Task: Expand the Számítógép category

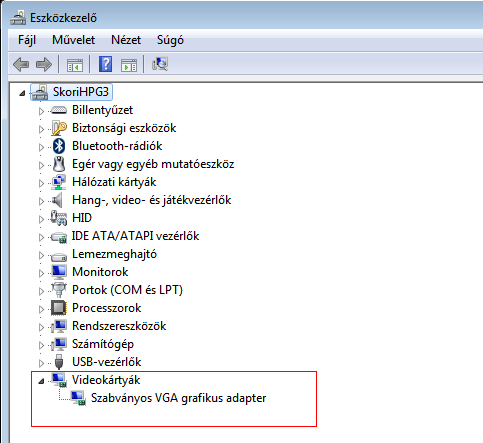Action: [x=41, y=345]
